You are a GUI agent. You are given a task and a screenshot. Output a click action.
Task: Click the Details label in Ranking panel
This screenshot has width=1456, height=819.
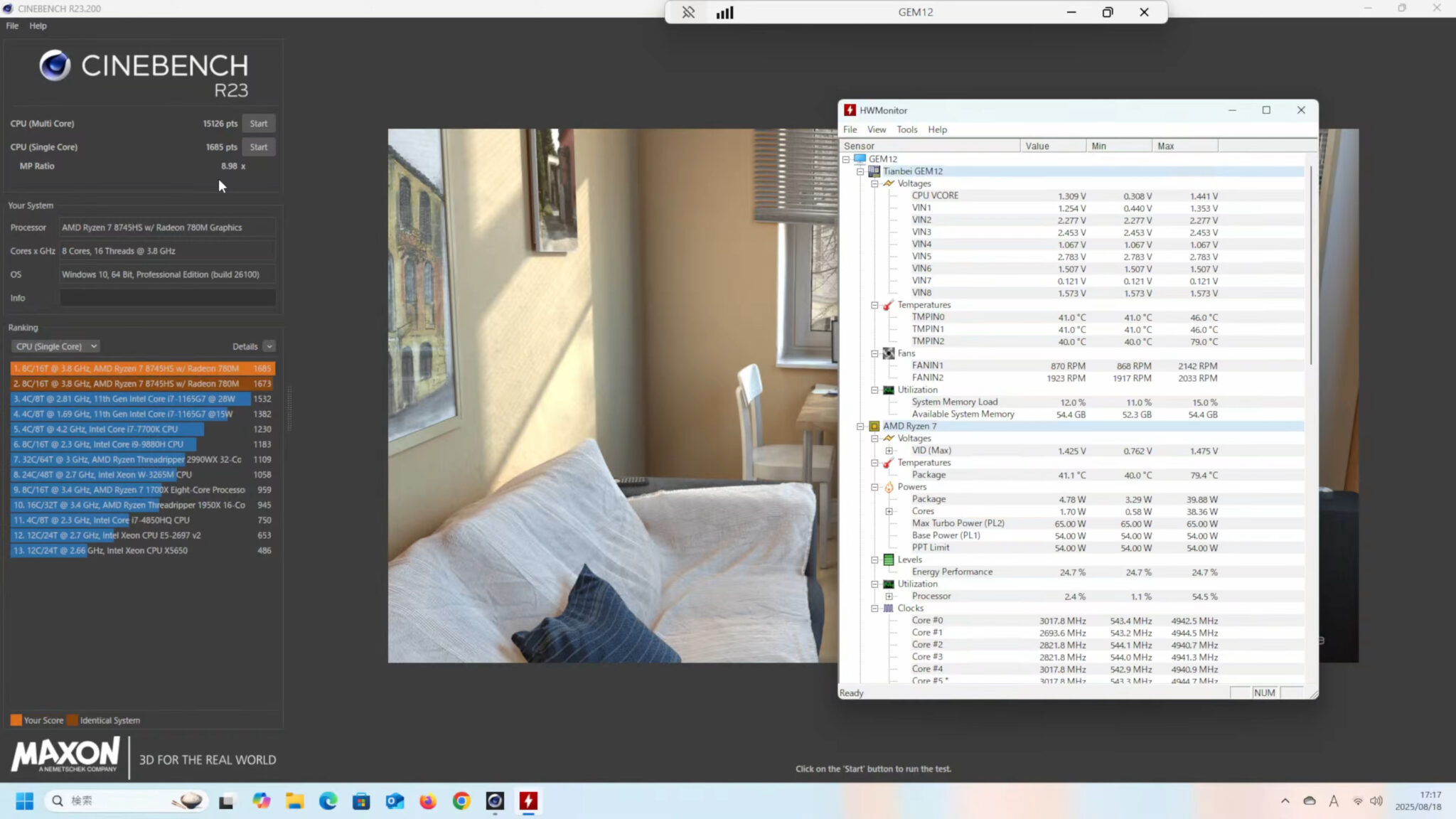(245, 346)
